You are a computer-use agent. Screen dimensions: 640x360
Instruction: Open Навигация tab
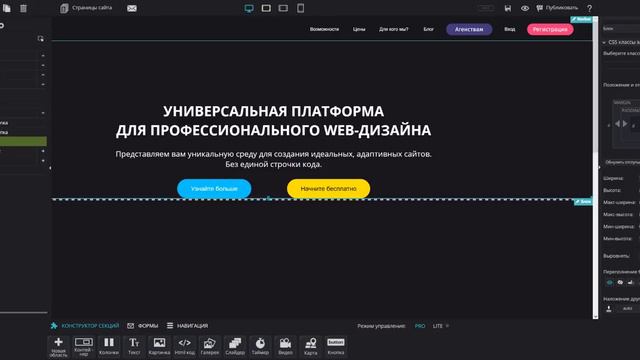tap(187, 326)
